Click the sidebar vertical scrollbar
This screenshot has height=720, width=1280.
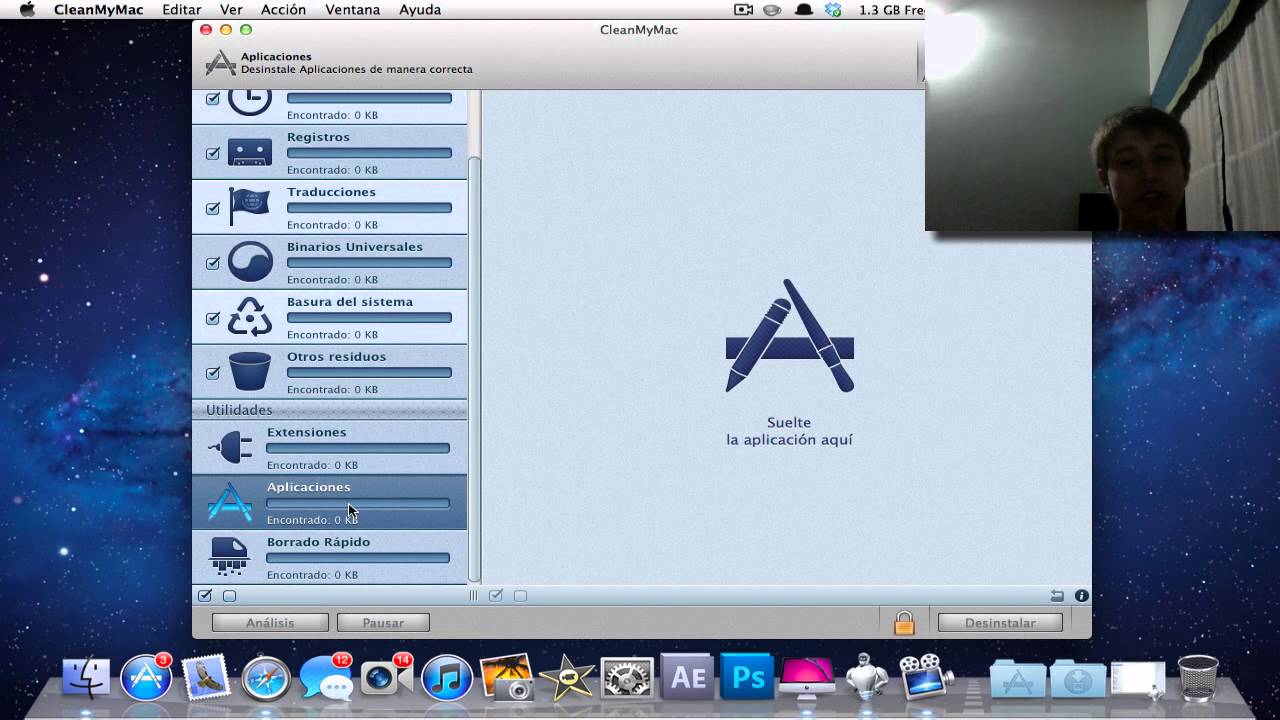pyautogui.click(x=475, y=370)
